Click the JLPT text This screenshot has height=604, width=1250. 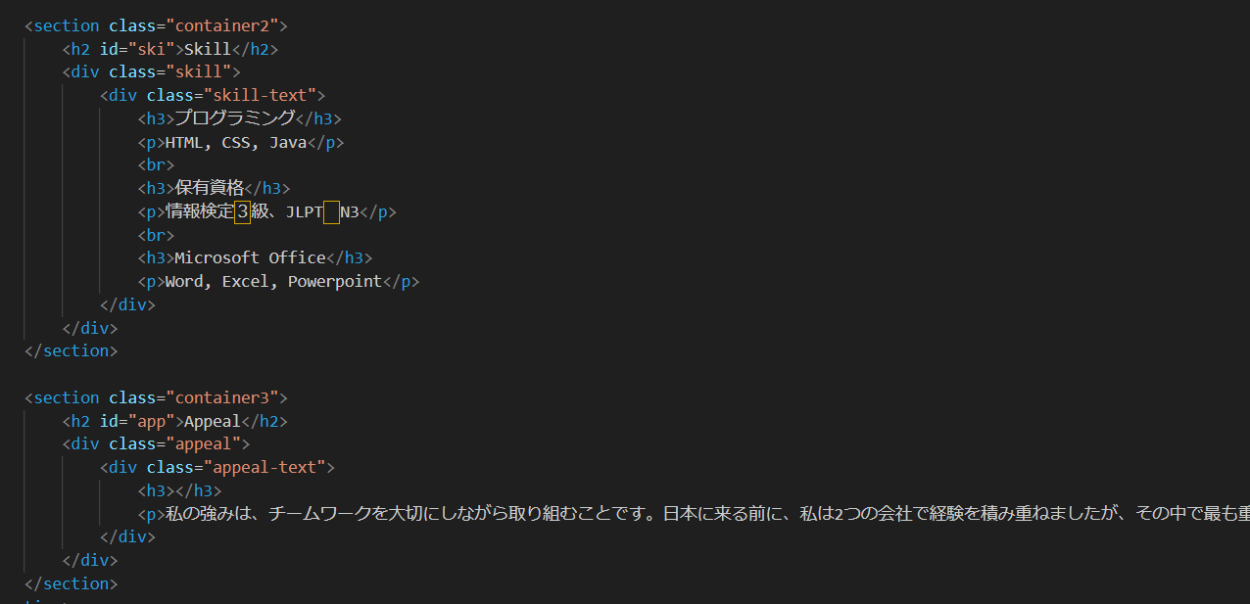tap(303, 212)
